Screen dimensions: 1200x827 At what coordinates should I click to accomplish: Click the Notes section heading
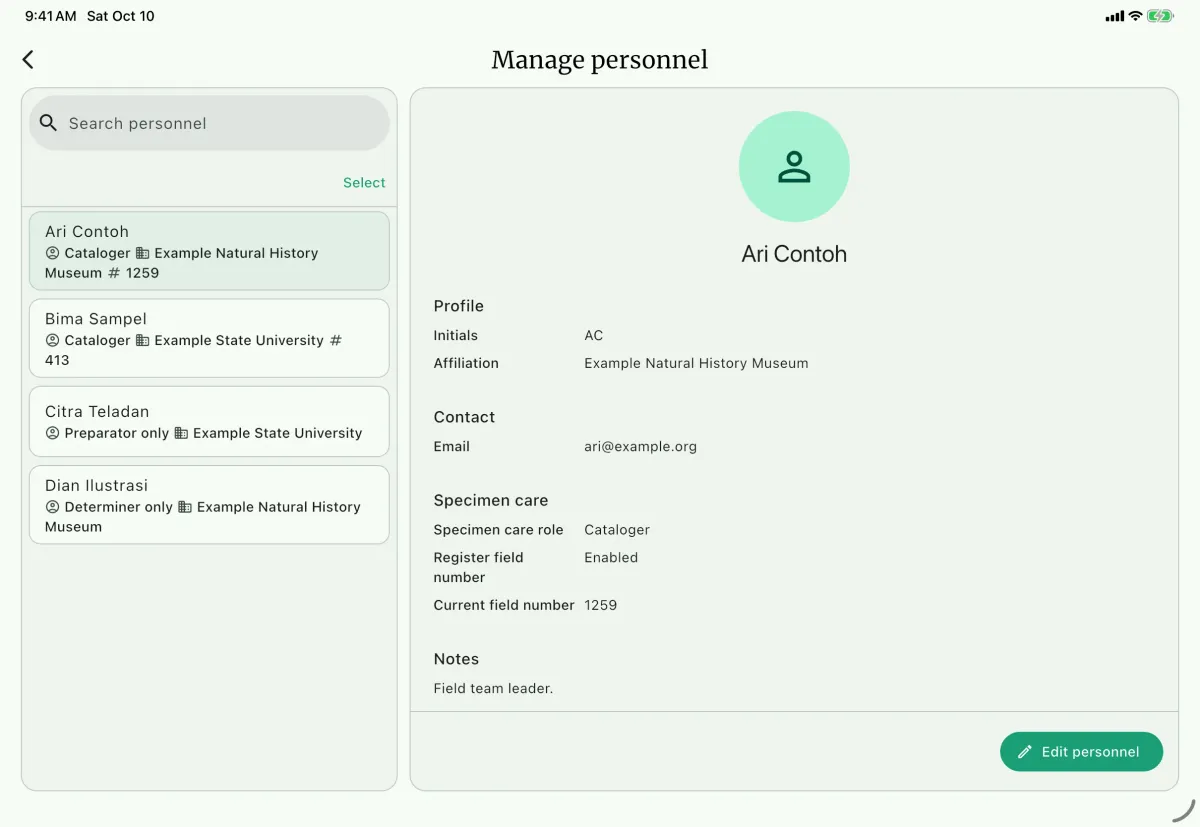tap(456, 659)
